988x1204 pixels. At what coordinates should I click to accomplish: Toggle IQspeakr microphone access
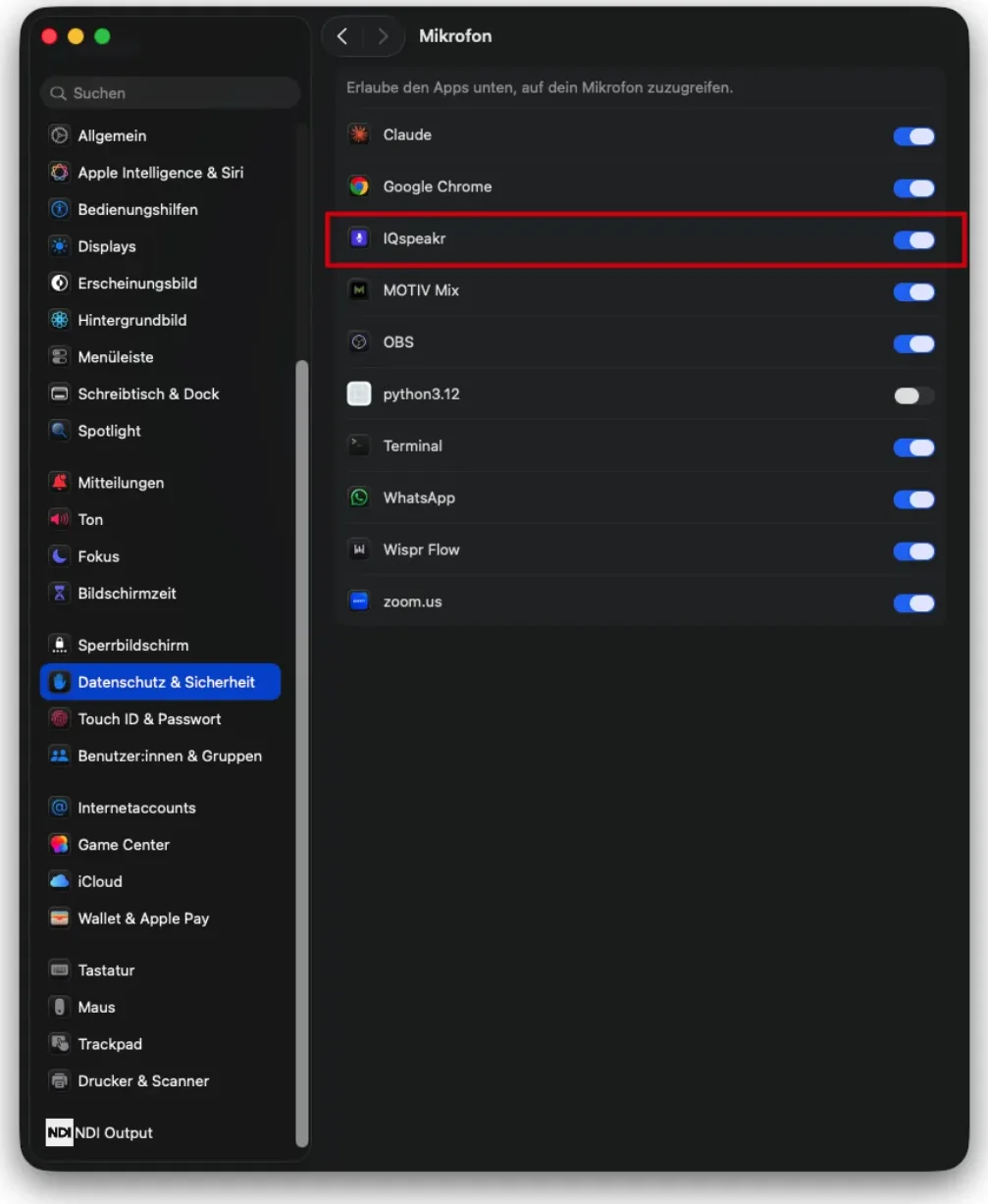(x=913, y=239)
